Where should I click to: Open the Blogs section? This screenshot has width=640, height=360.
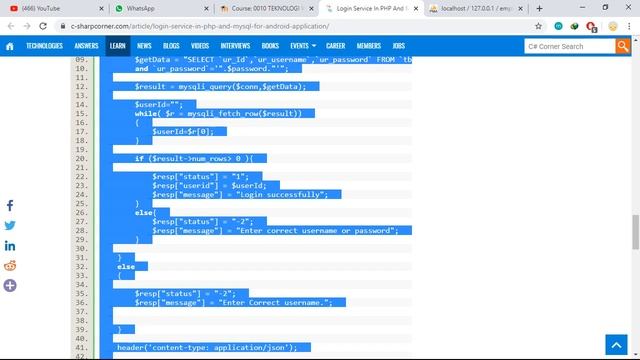[171, 46]
